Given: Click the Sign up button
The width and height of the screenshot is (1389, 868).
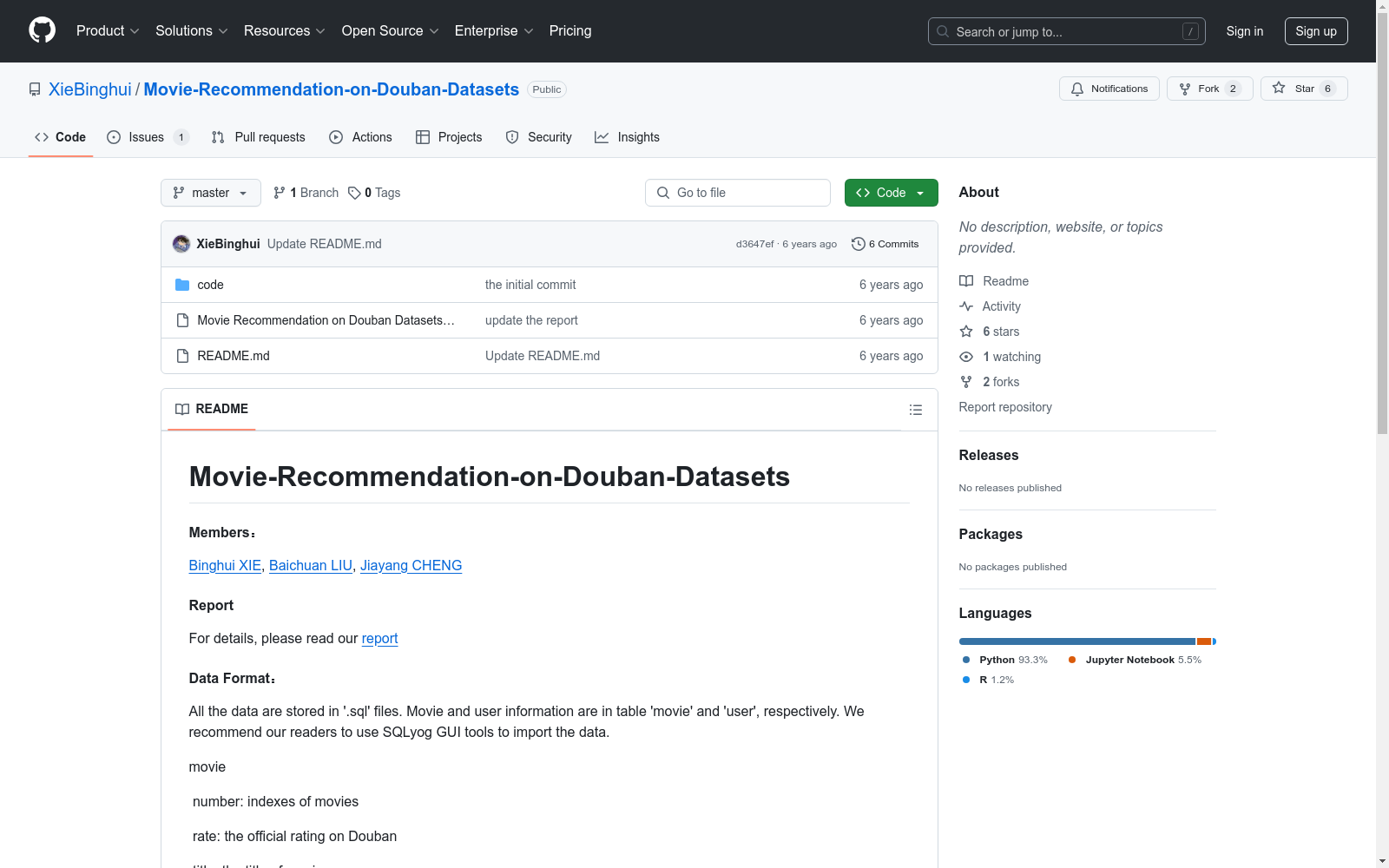Looking at the screenshot, I should pyautogui.click(x=1316, y=31).
